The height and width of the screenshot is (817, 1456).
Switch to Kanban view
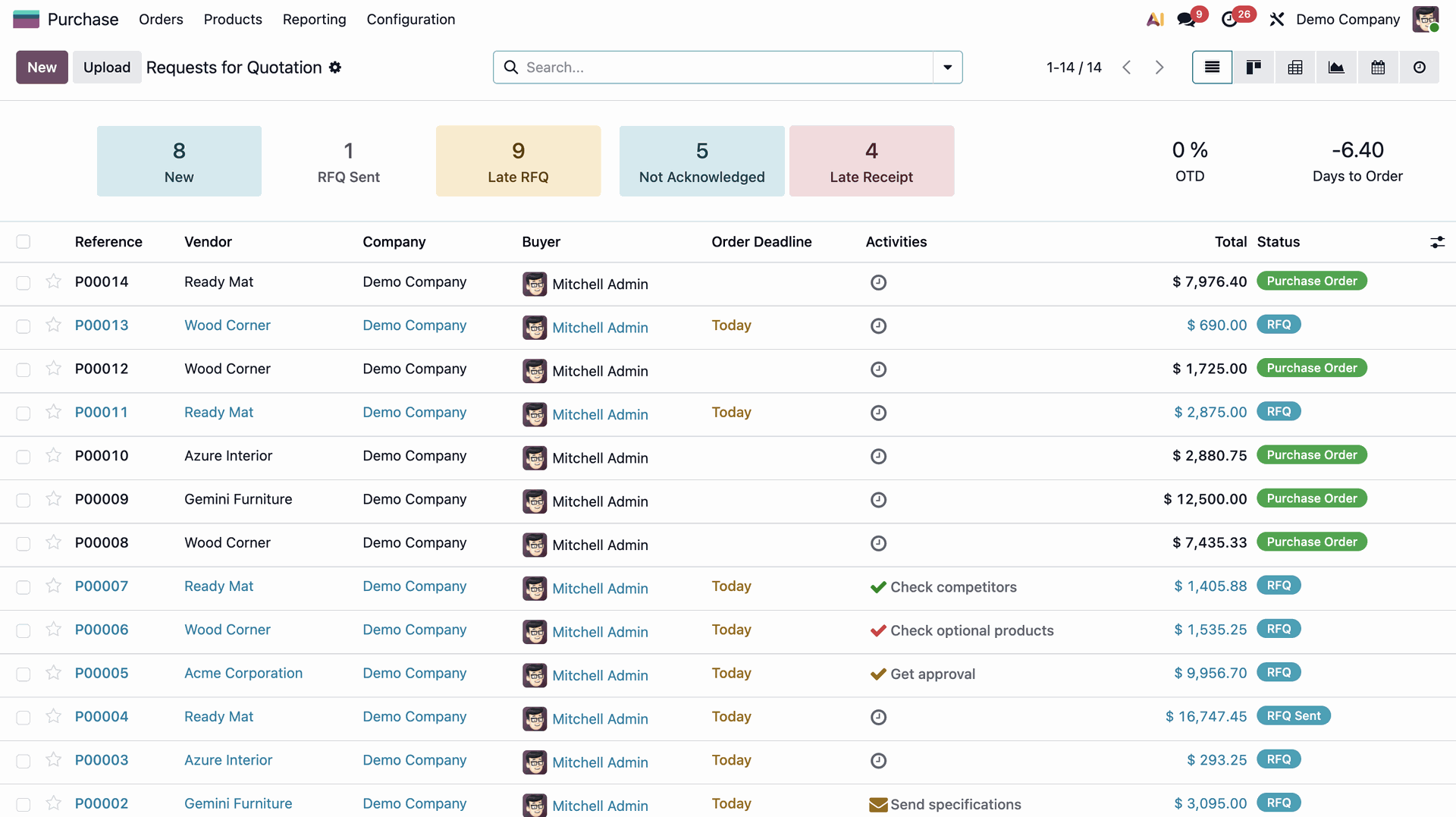(x=1254, y=68)
